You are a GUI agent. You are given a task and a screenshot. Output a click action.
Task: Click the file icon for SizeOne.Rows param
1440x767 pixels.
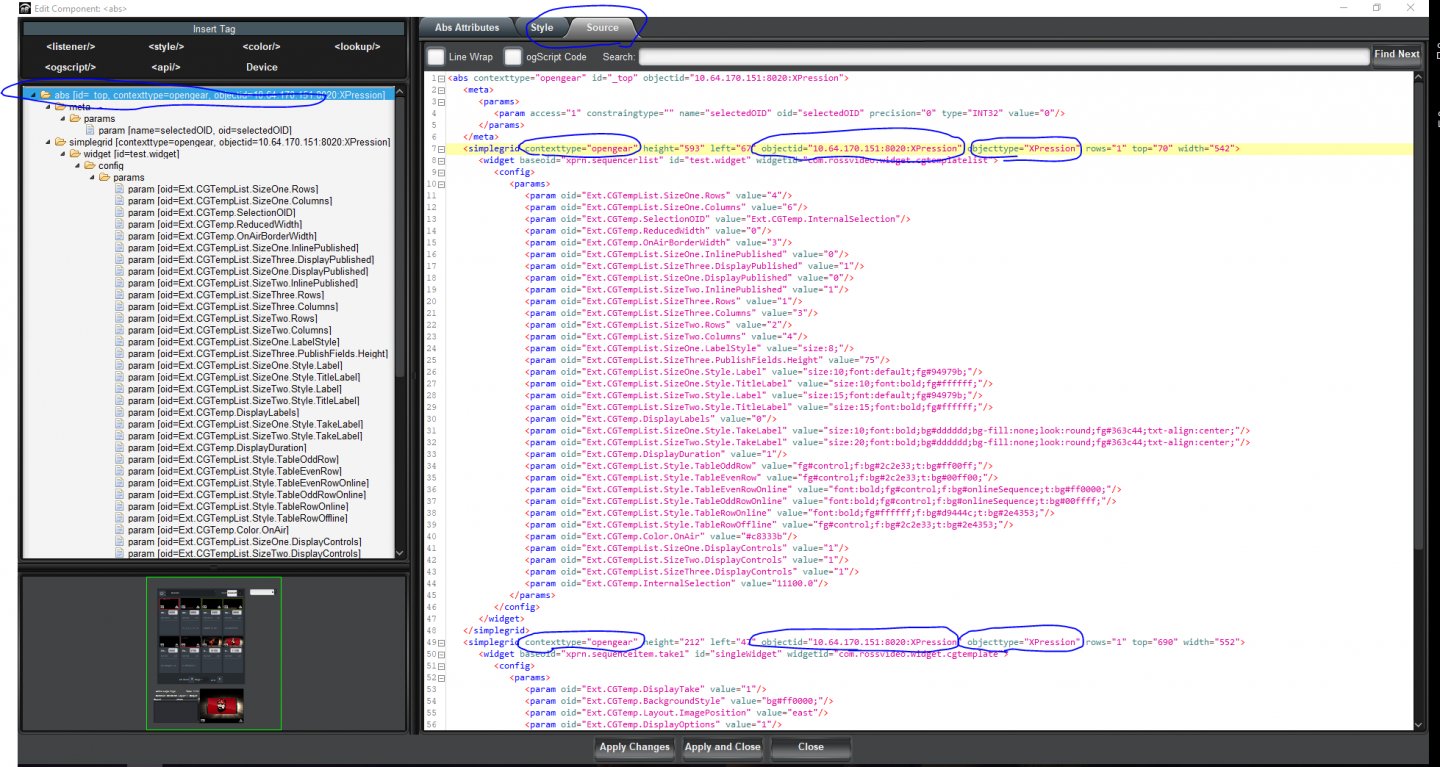[x=119, y=189]
